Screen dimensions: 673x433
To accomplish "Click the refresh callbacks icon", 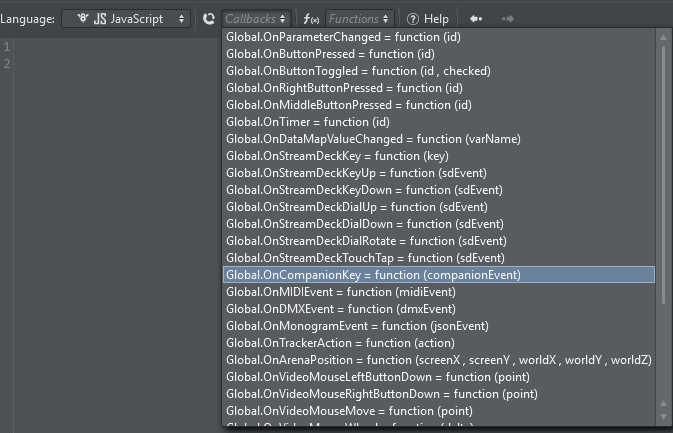I will click(x=208, y=18).
